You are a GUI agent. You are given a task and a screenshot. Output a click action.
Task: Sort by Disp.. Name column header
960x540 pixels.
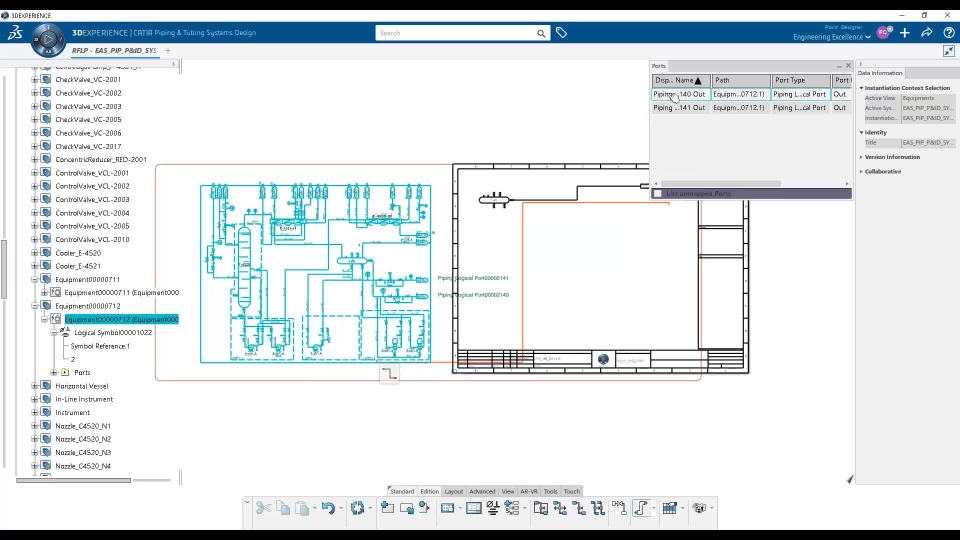coord(681,80)
